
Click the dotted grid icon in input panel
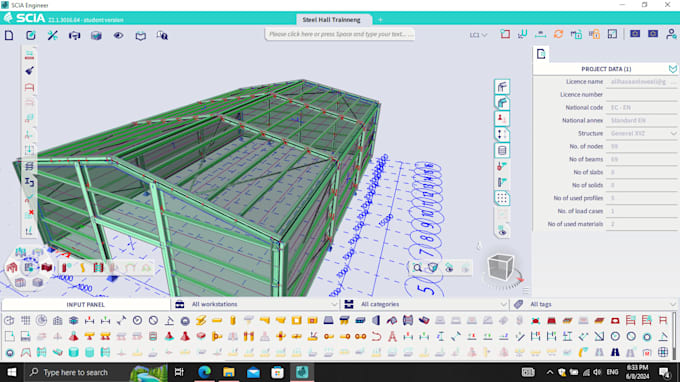click(26, 320)
